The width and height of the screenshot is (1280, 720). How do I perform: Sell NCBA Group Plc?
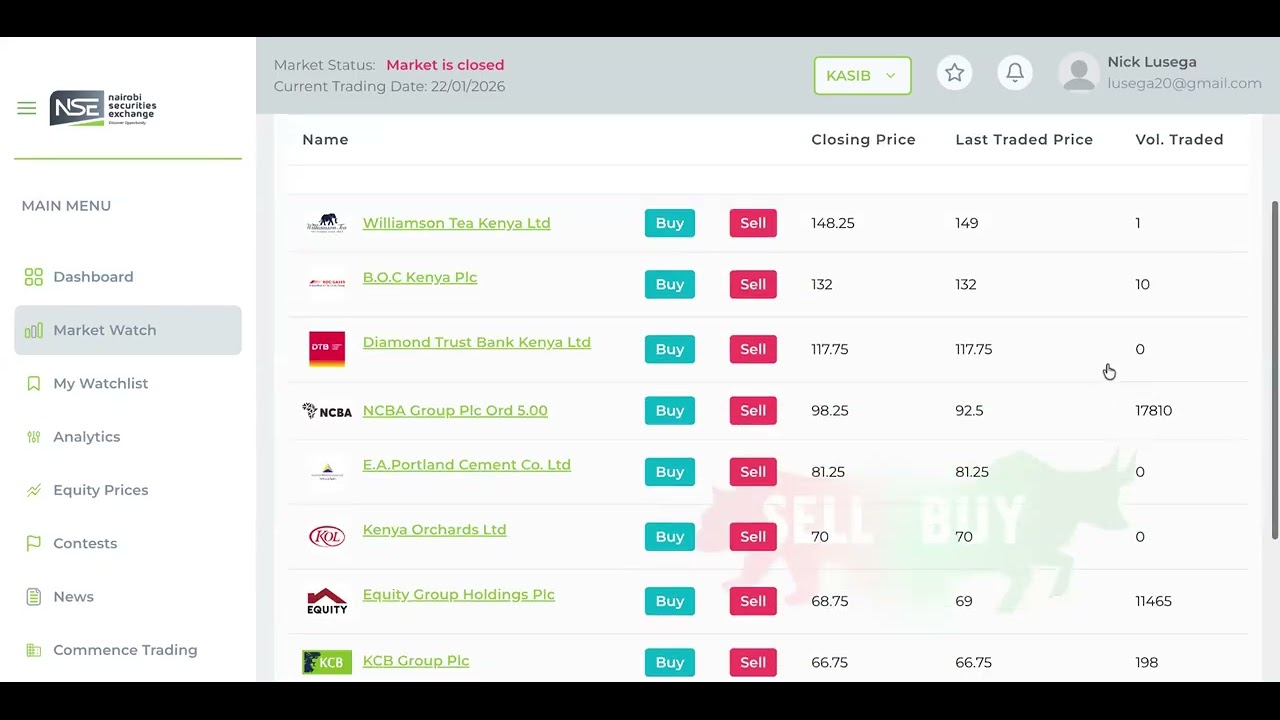[753, 411]
